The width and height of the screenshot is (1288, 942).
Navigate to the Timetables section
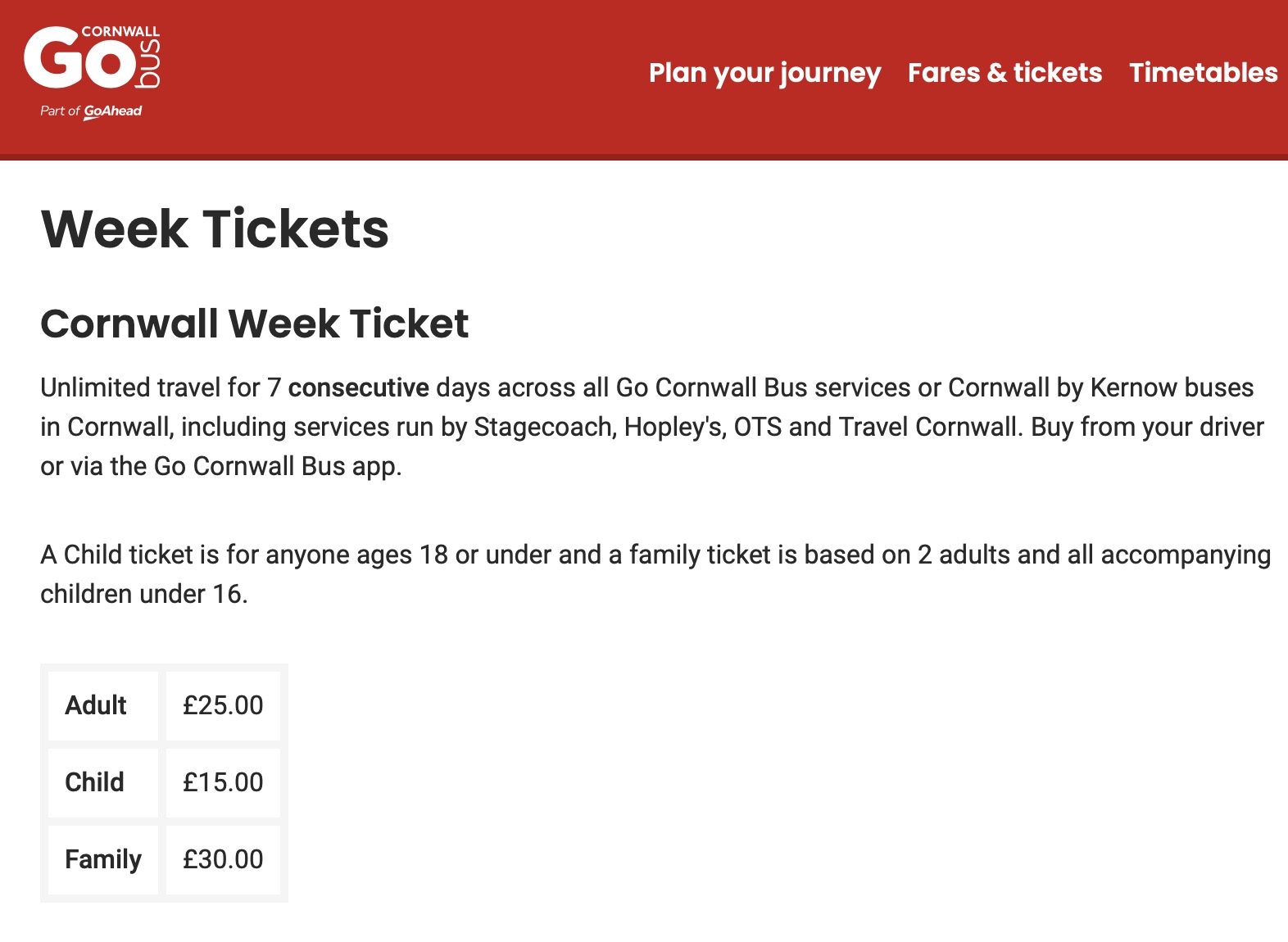(1203, 73)
